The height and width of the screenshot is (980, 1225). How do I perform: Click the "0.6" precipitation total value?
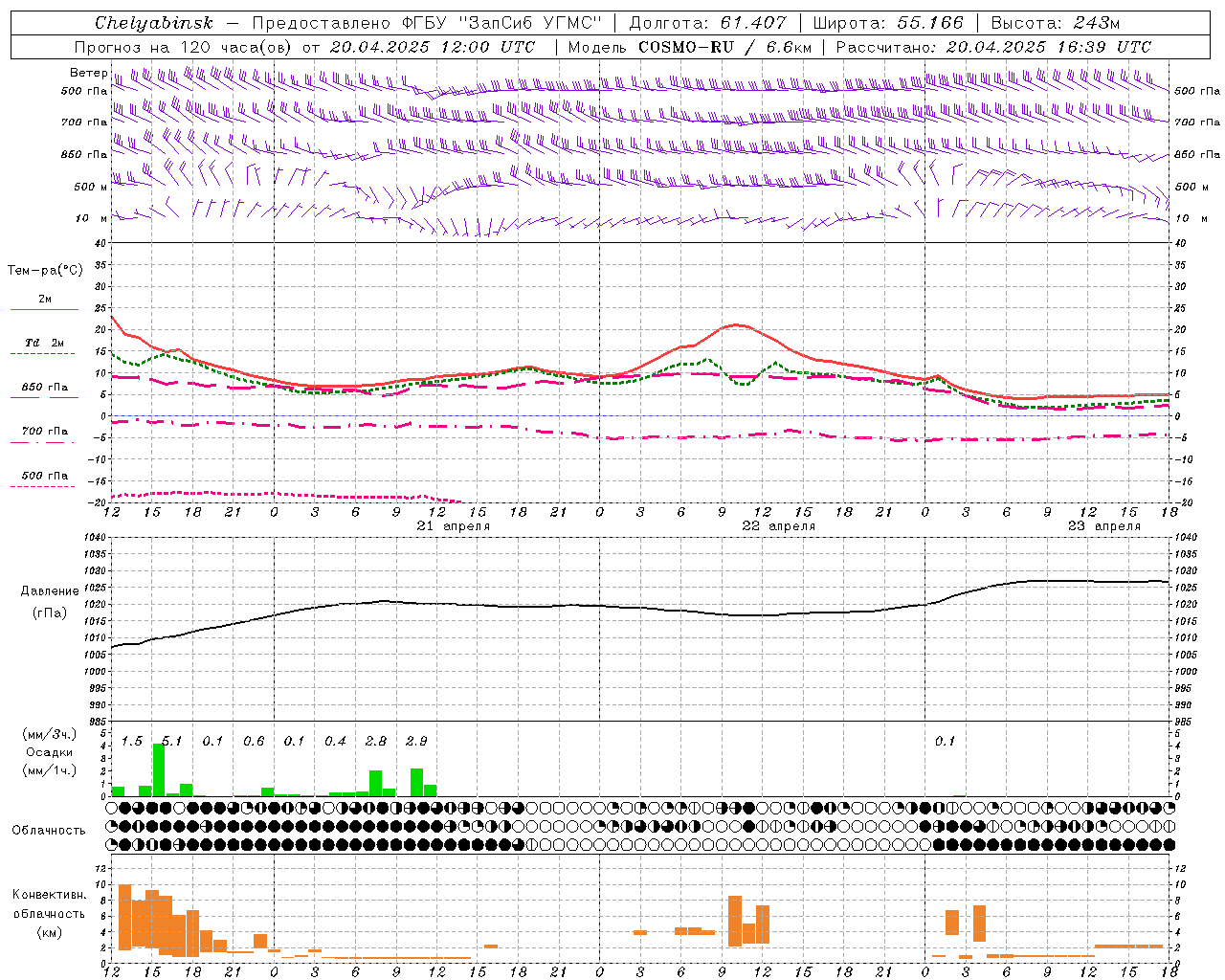[x=254, y=742]
